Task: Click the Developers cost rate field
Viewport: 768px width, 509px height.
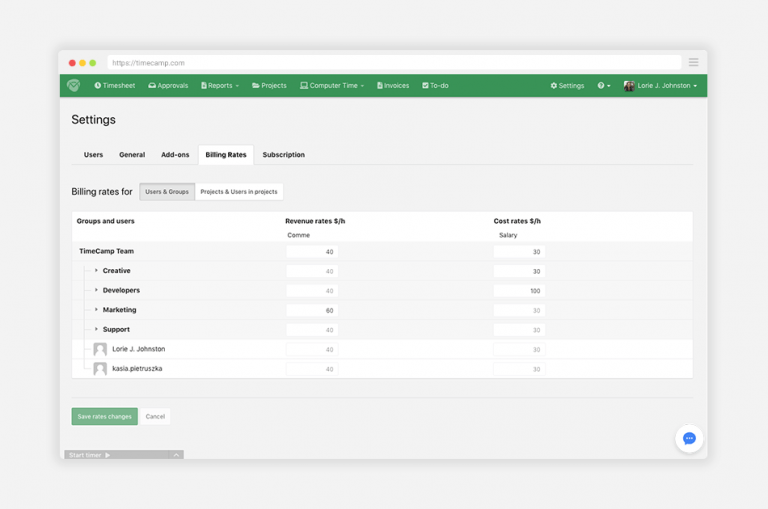Action: pyautogui.click(x=519, y=290)
